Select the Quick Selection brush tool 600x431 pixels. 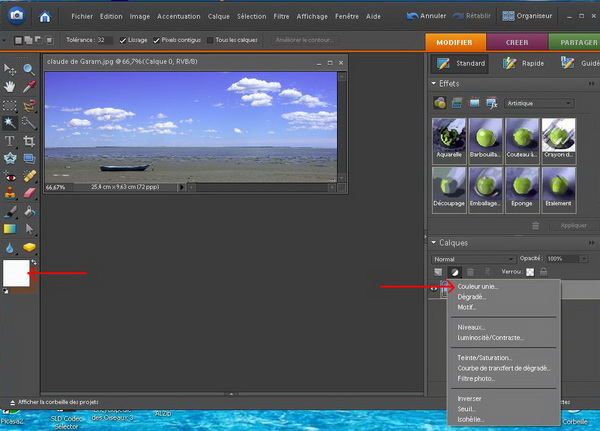(29, 123)
